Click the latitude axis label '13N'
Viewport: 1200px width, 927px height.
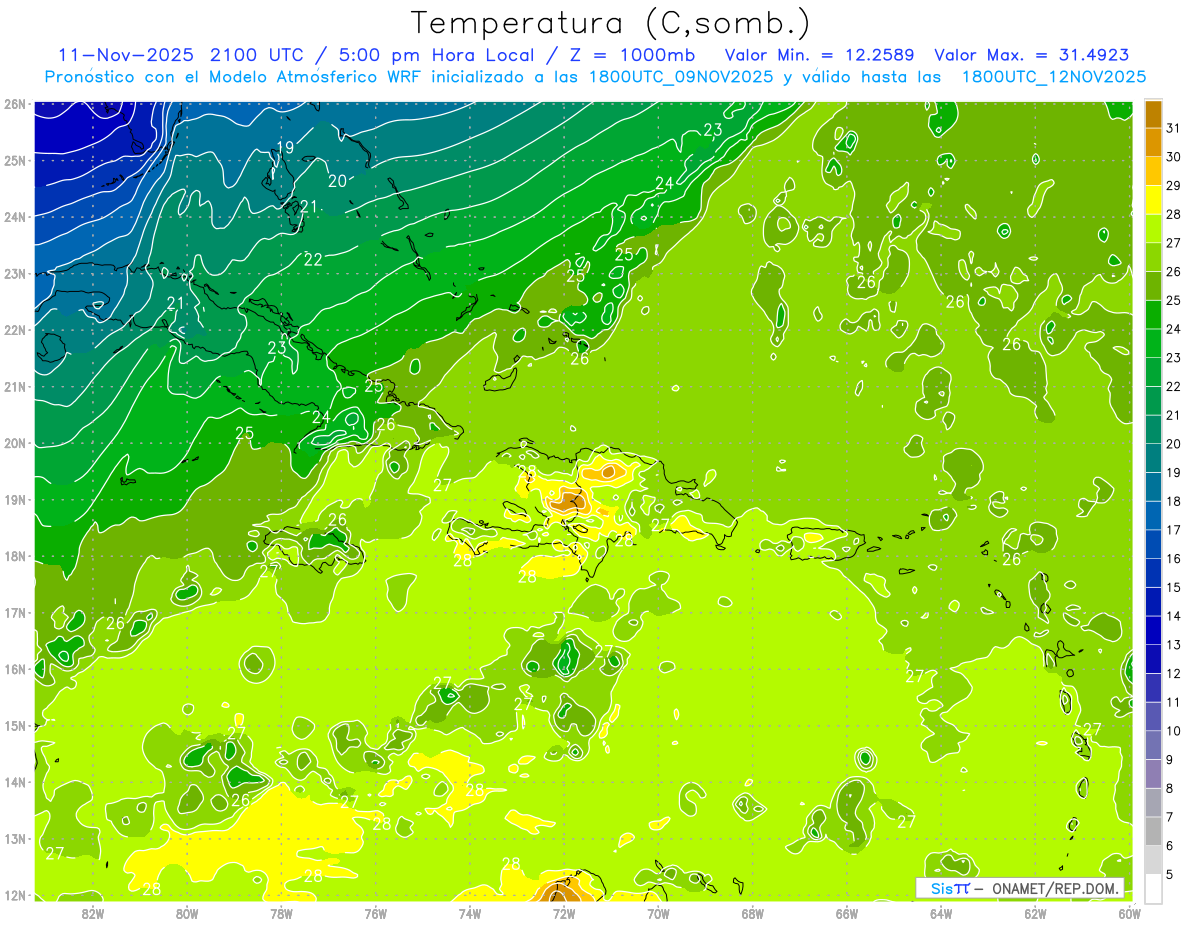tap(14, 838)
